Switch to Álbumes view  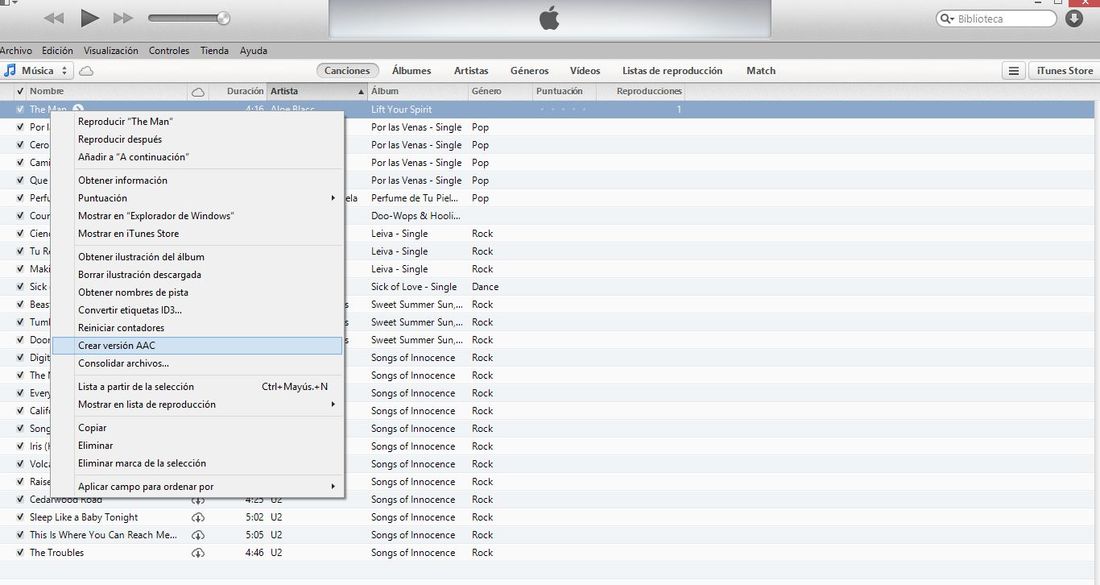(x=412, y=71)
